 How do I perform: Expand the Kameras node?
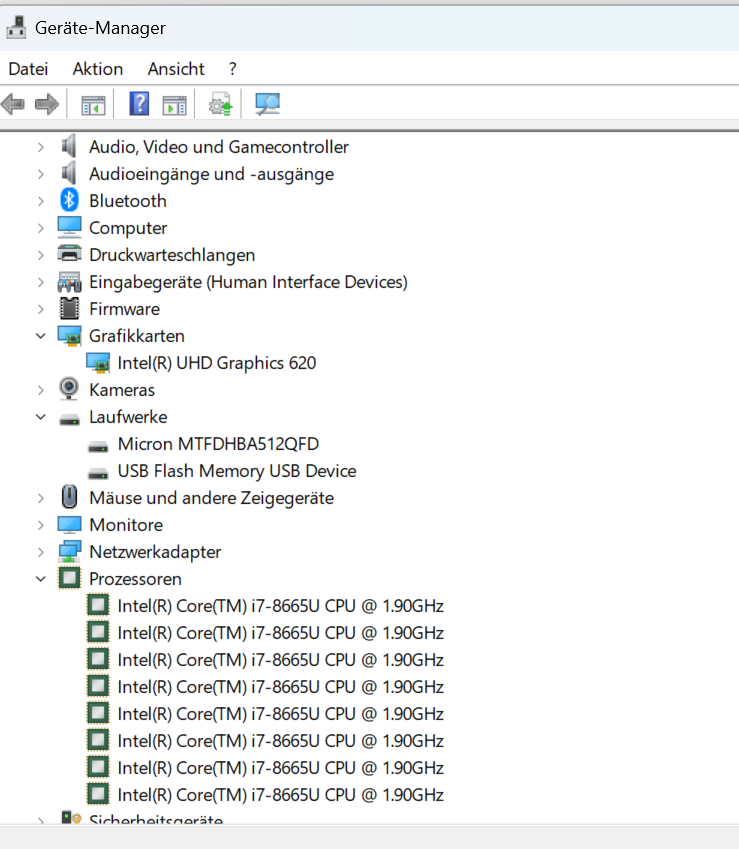point(41,390)
